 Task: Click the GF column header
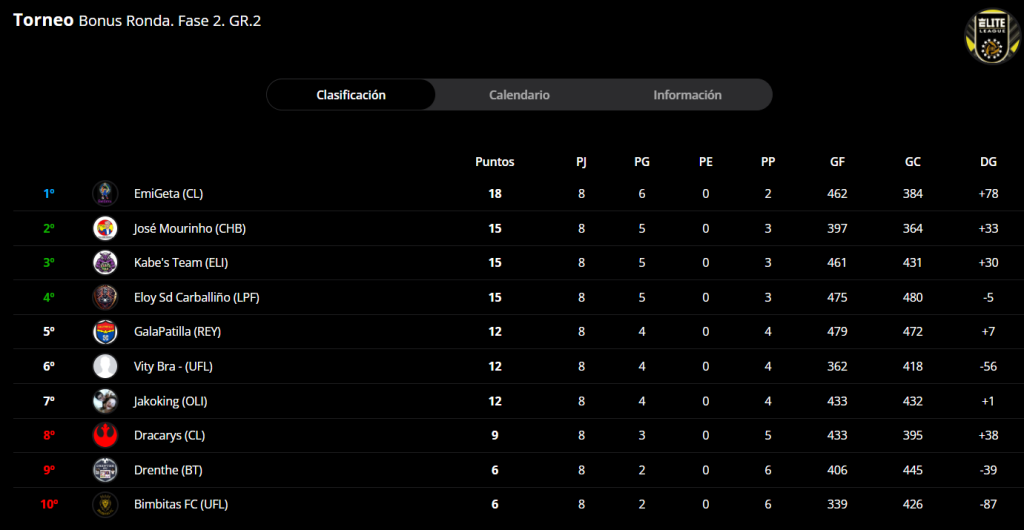(837, 161)
